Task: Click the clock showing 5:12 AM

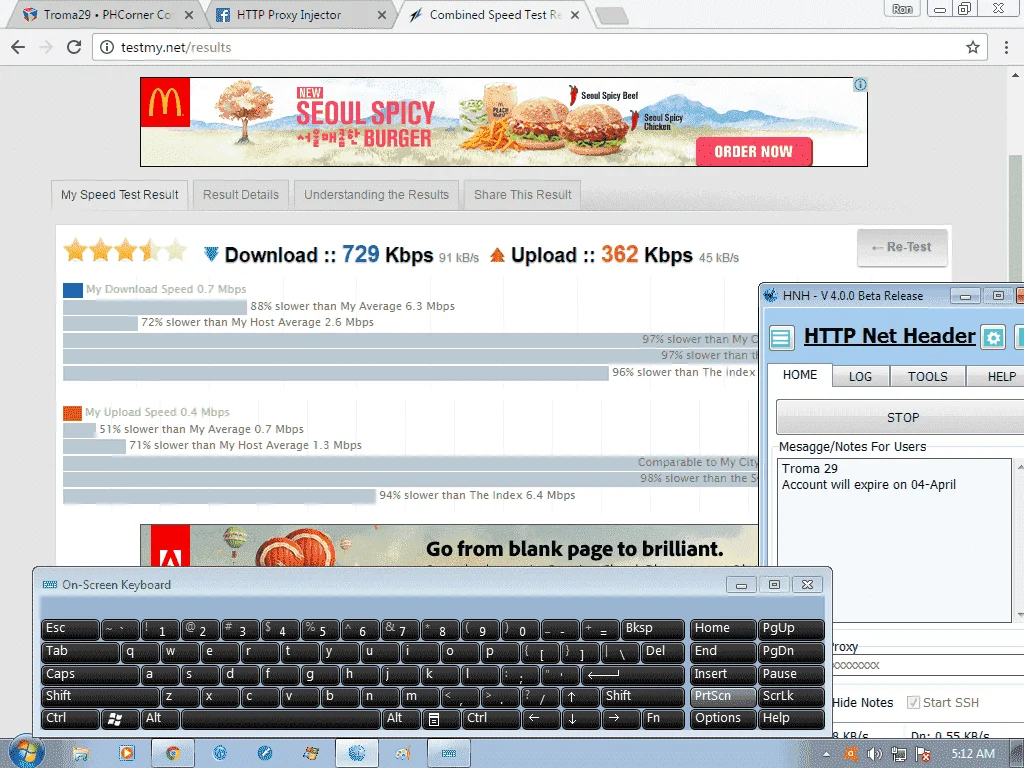Action: tap(972, 754)
